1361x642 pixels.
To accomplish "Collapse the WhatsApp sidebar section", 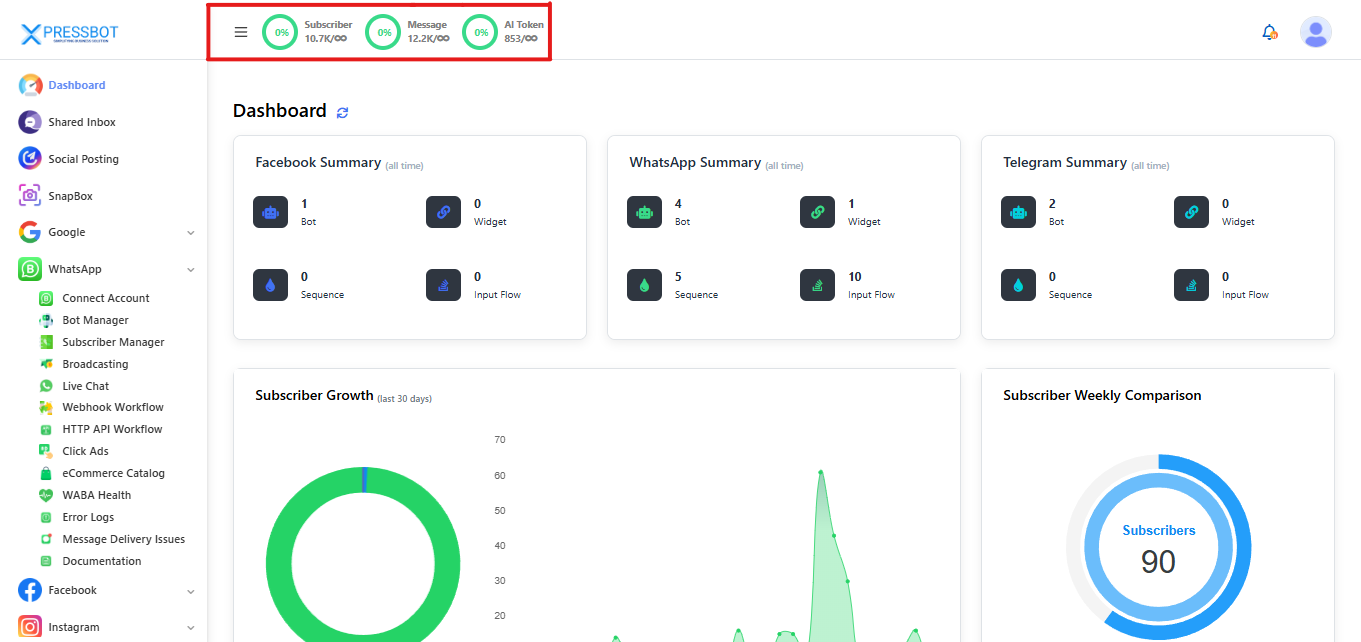I will (190, 270).
